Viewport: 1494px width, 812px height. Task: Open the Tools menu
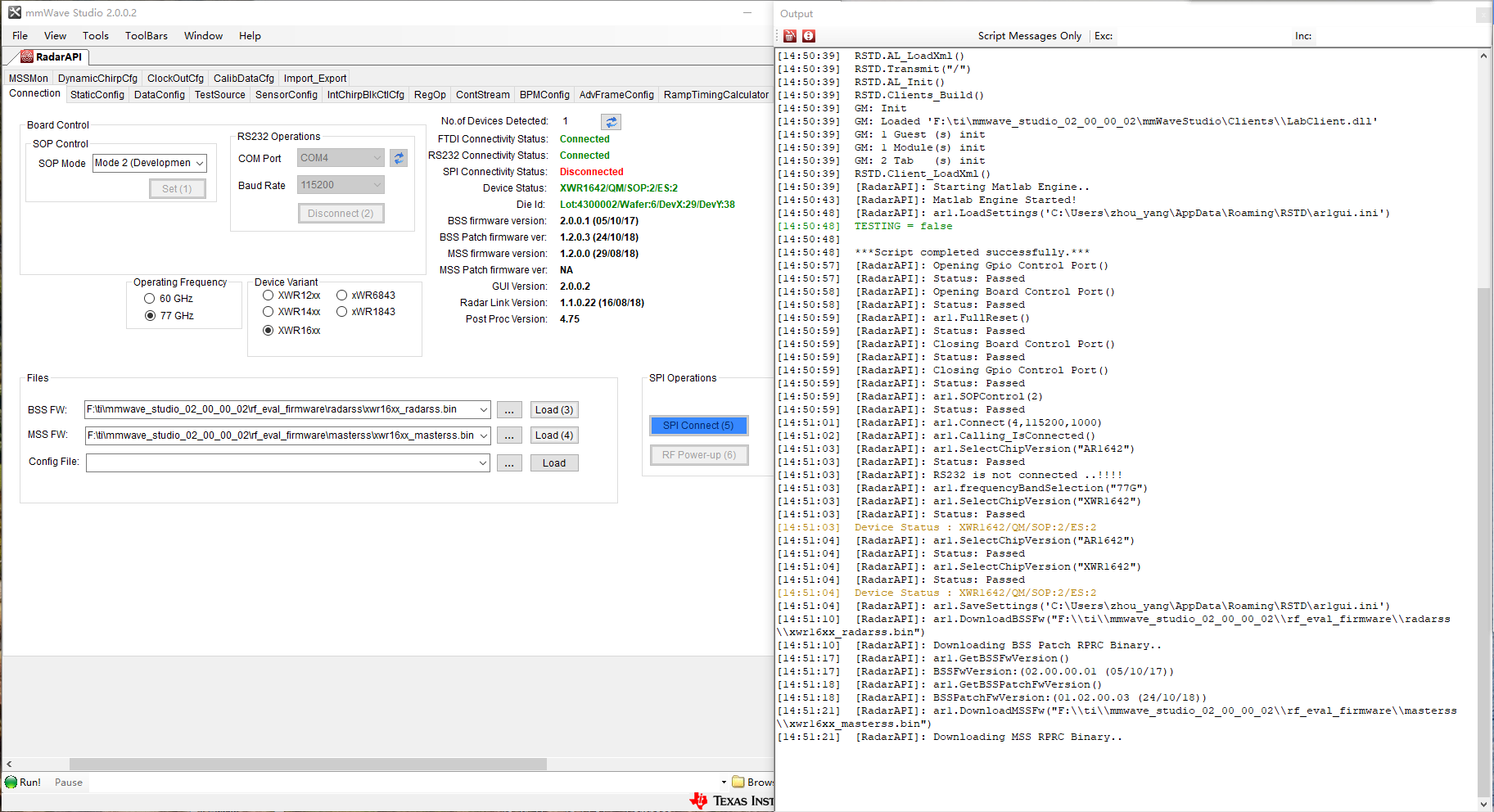click(x=96, y=36)
